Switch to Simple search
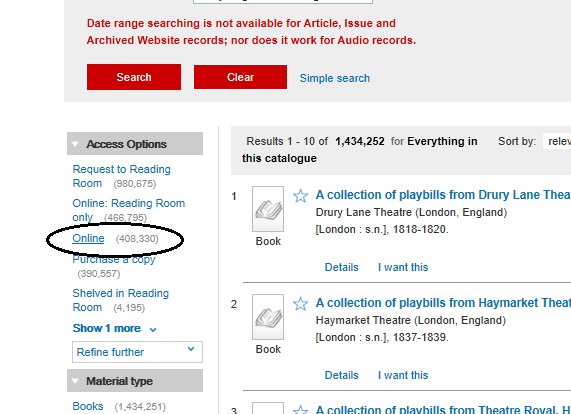Viewport: 571px width, 414px height. click(x=335, y=78)
